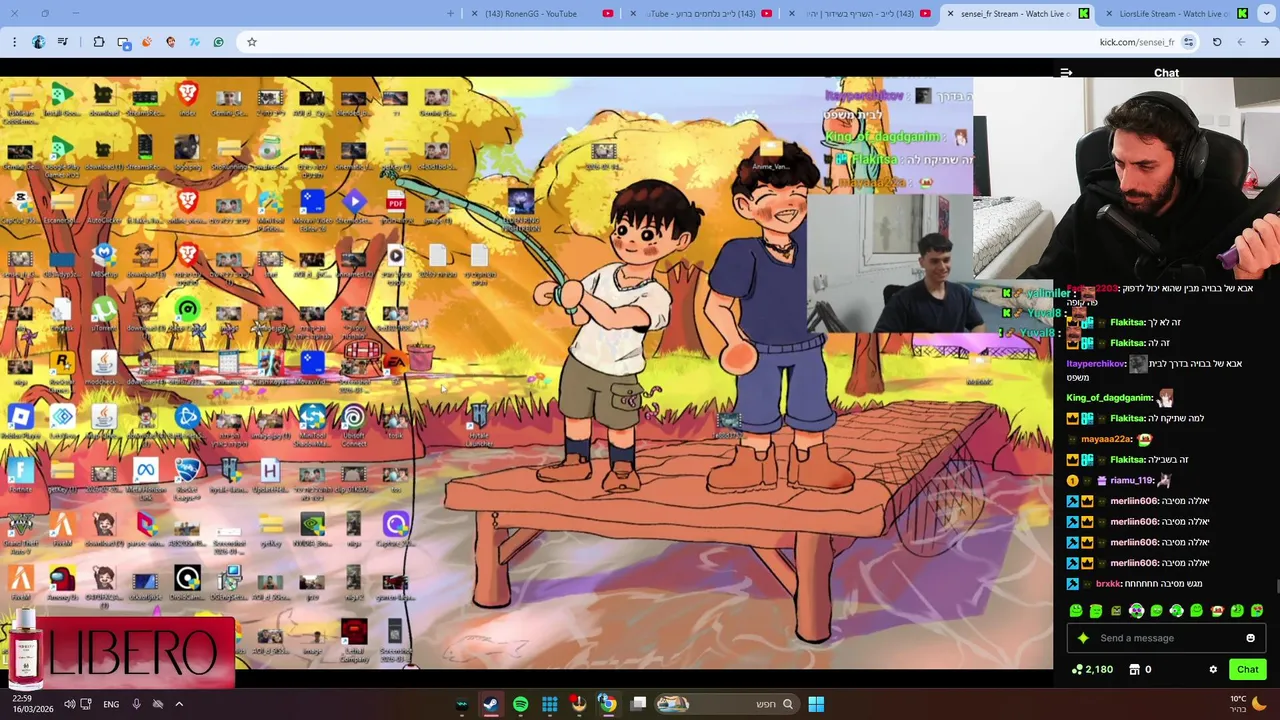Open the blue grid app on taskbar
The width and height of the screenshot is (1280, 720).
(549, 704)
